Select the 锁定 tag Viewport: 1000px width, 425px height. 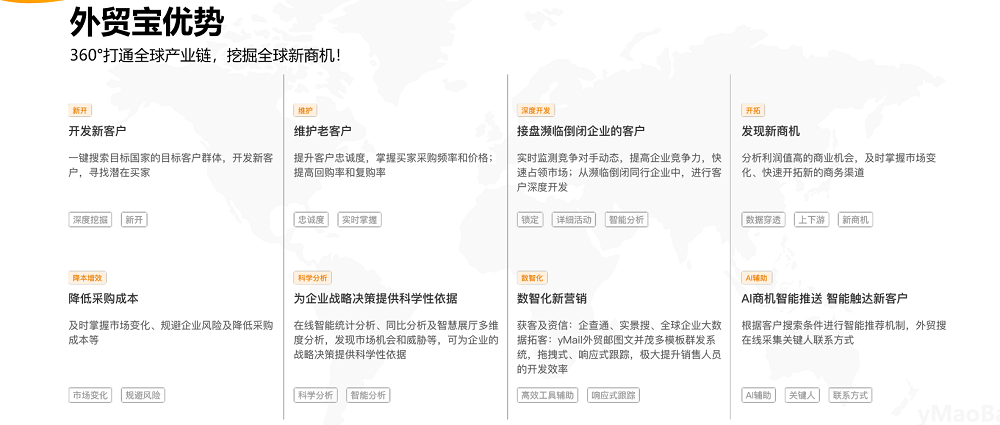coord(530,220)
